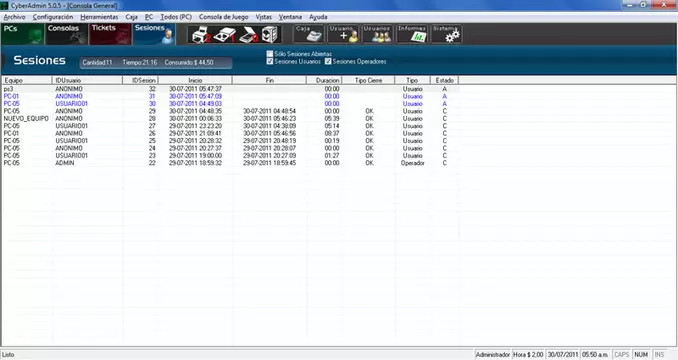
Task: Sort by Equipo column header
Action: pyautogui.click(x=27, y=80)
